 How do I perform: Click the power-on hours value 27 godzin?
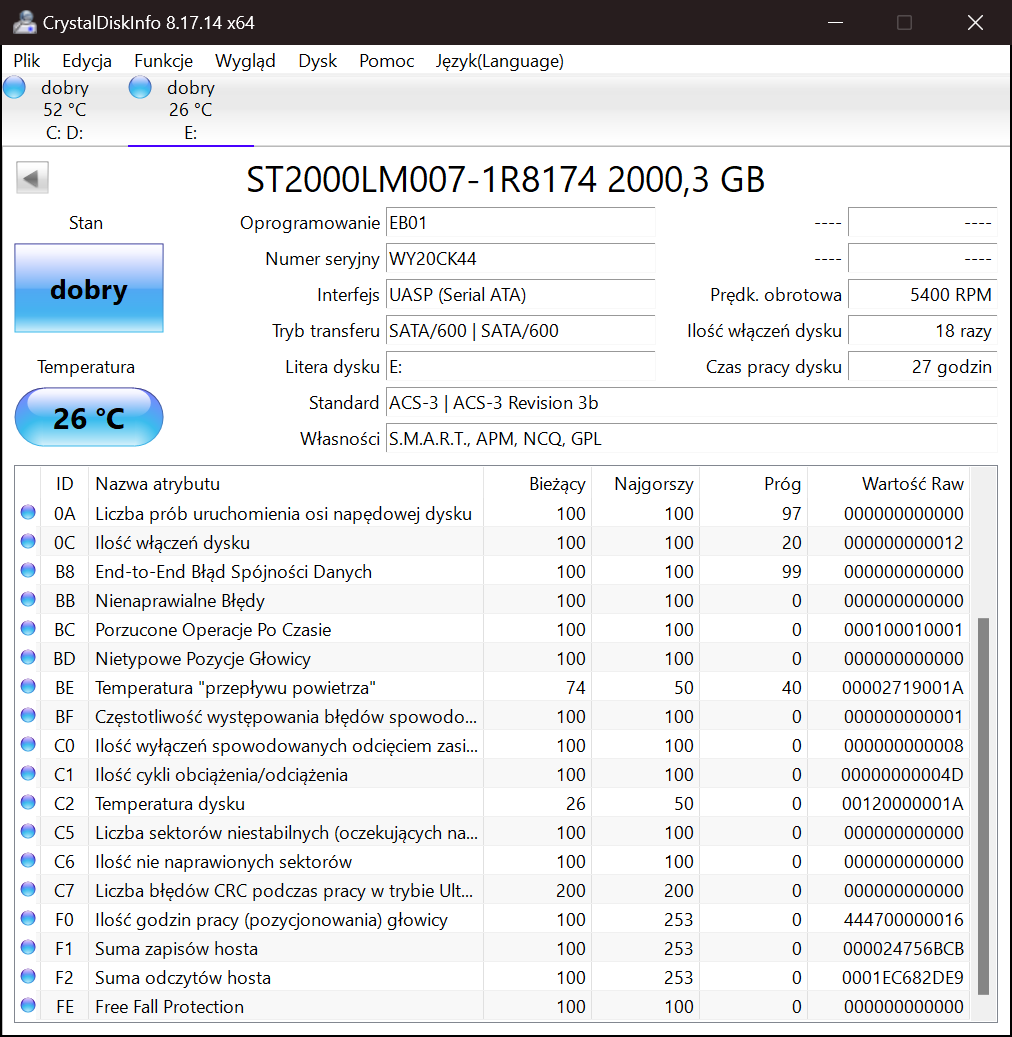[x=922, y=366]
